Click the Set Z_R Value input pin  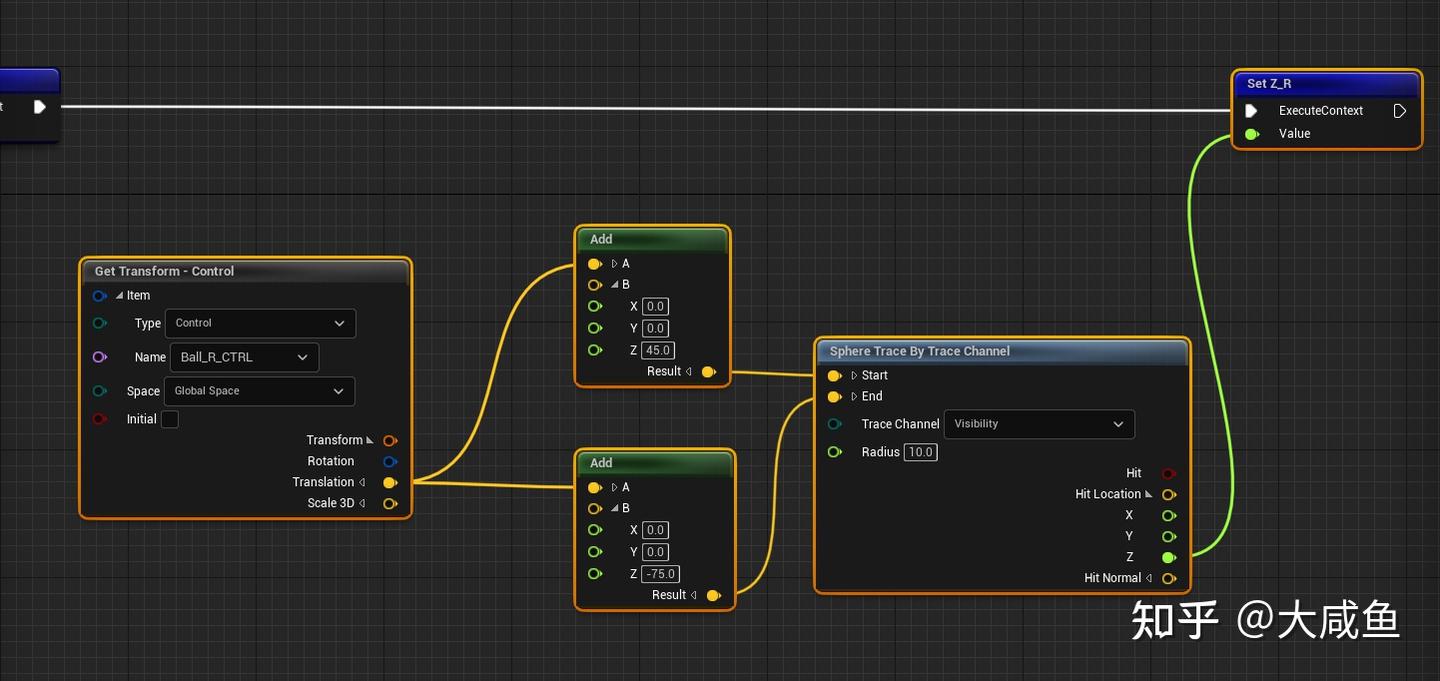[1252, 134]
